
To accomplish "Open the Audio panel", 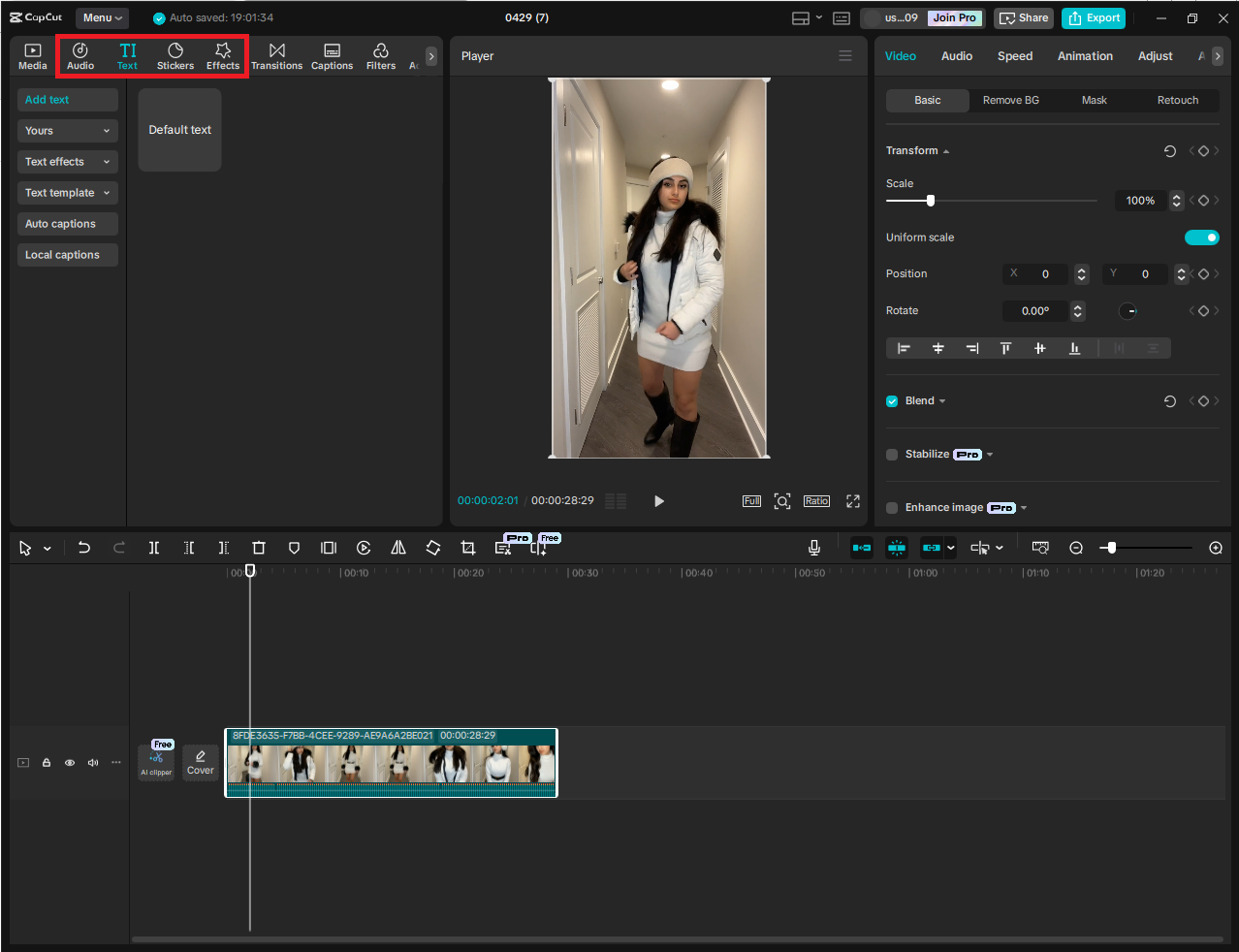I will click(x=80, y=56).
